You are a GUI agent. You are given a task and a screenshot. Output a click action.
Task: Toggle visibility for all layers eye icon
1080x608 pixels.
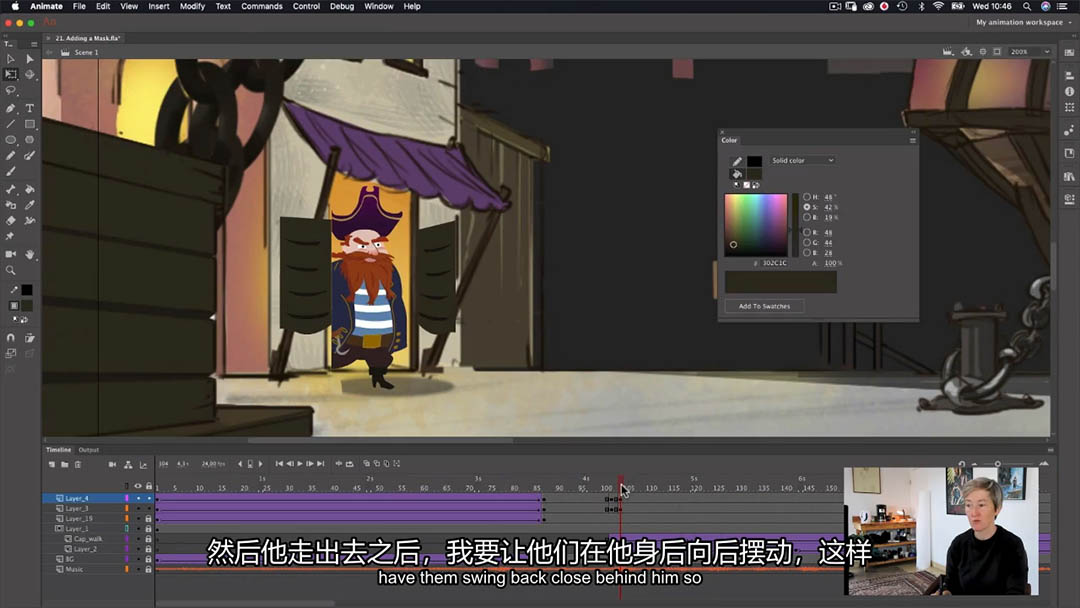[138, 486]
